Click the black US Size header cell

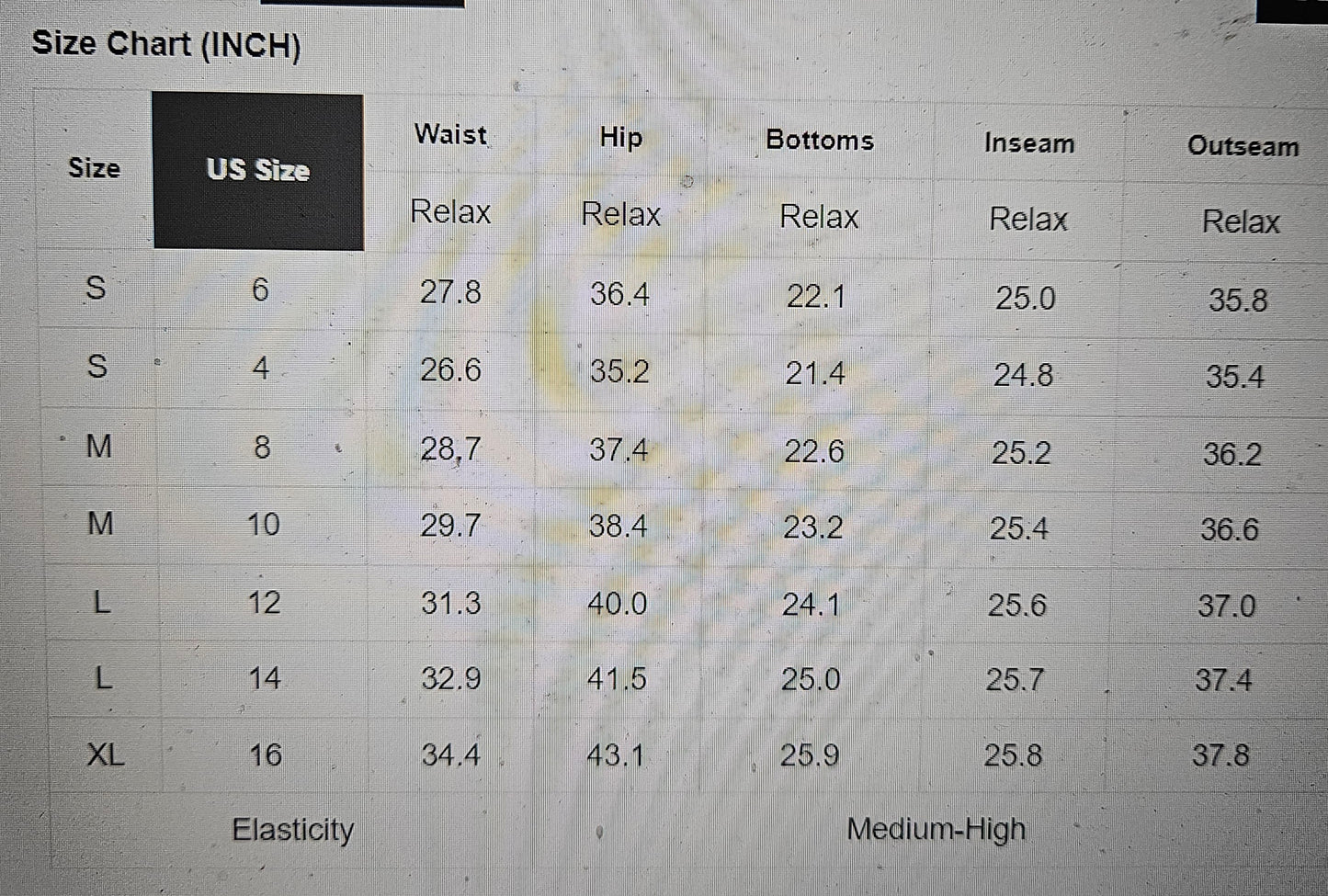click(257, 170)
